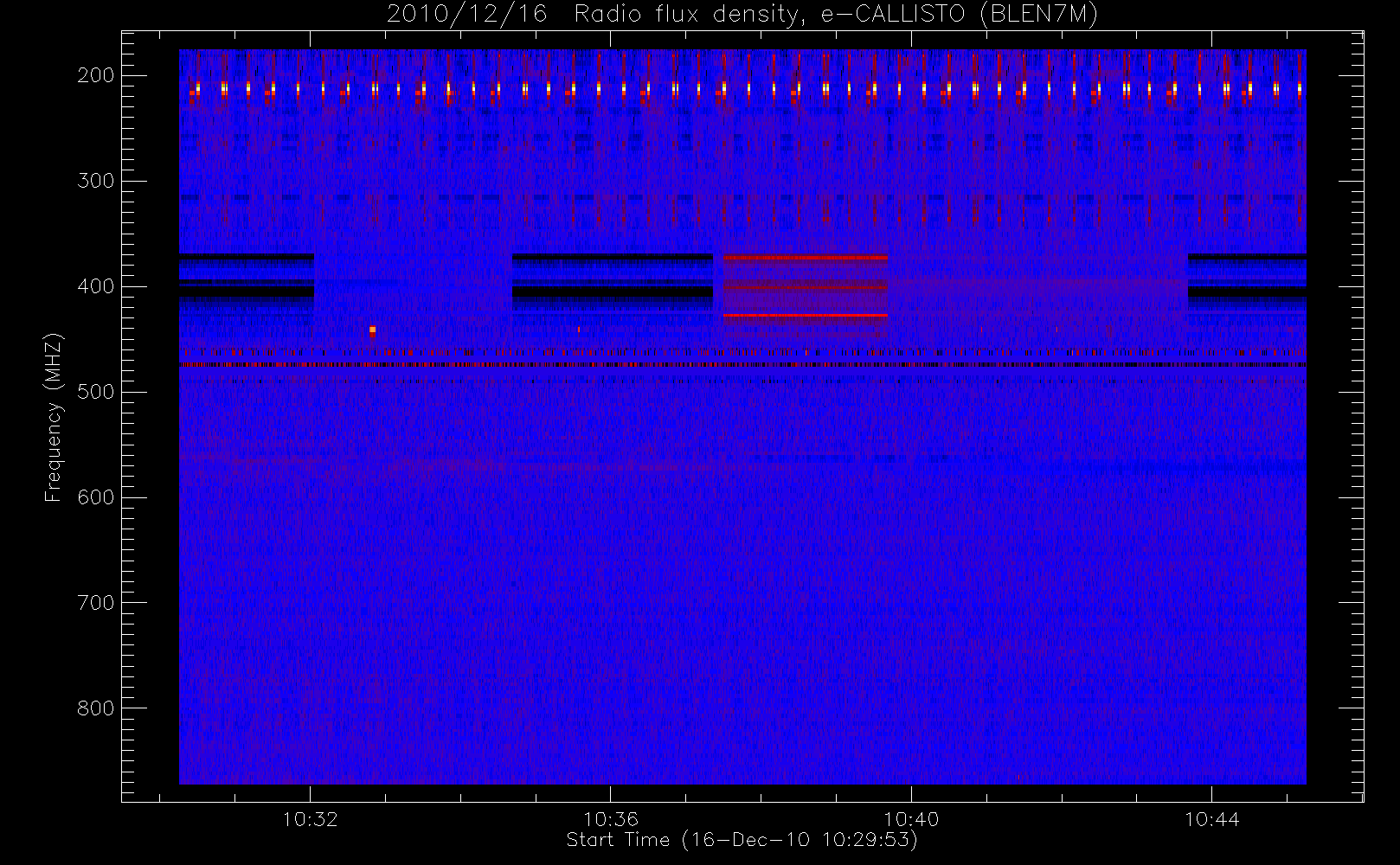This screenshot has height=865, width=1400.
Task: Click the 200 frequency tick label
Action: pos(95,75)
